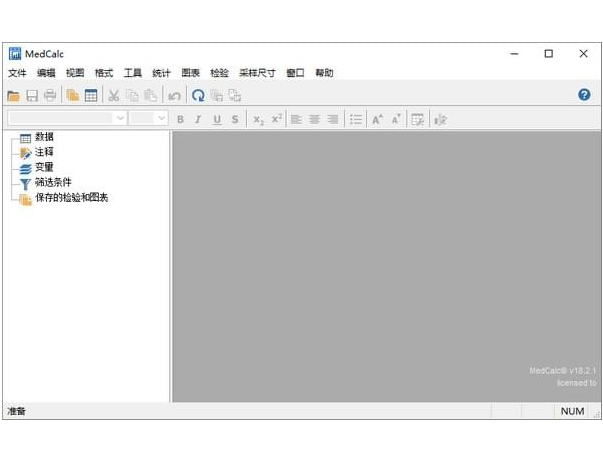The height and width of the screenshot is (461, 603).
Task: Toggle Italic formatting
Action: point(198,119)
